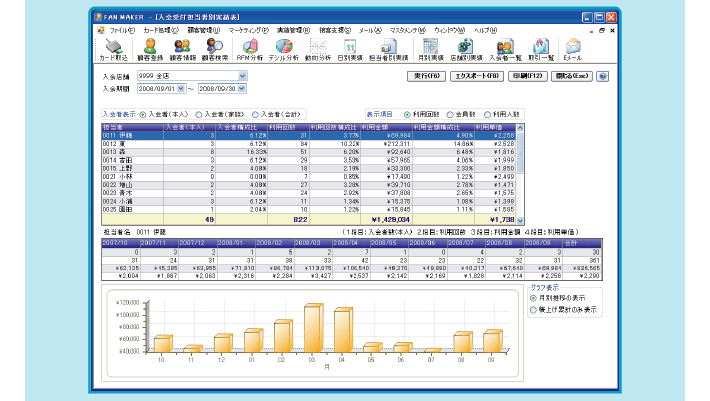
Task: Open 日別実績 daily results
Action: click(x=350, y=49)
